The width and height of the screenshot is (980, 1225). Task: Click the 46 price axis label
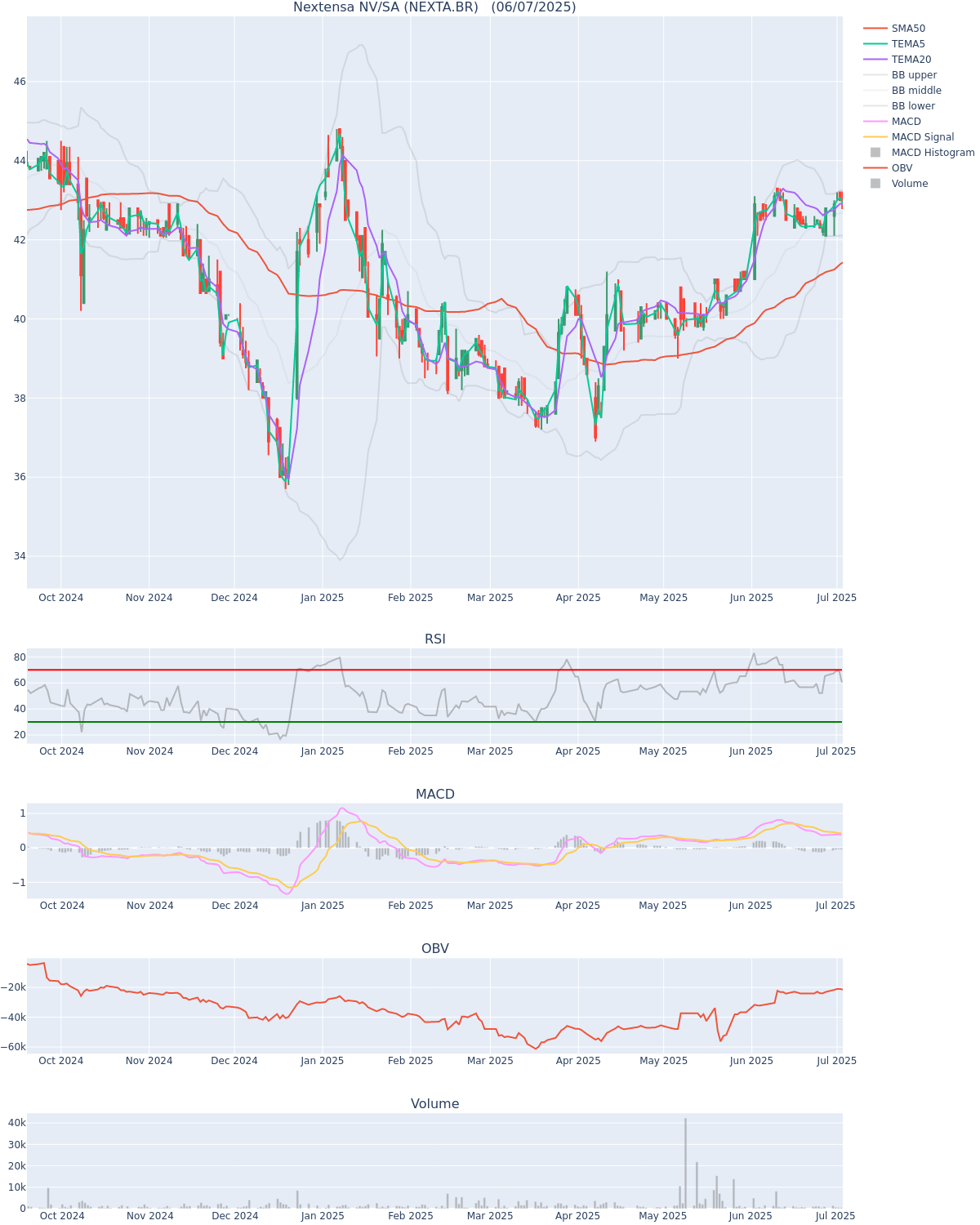pos(19,82)
